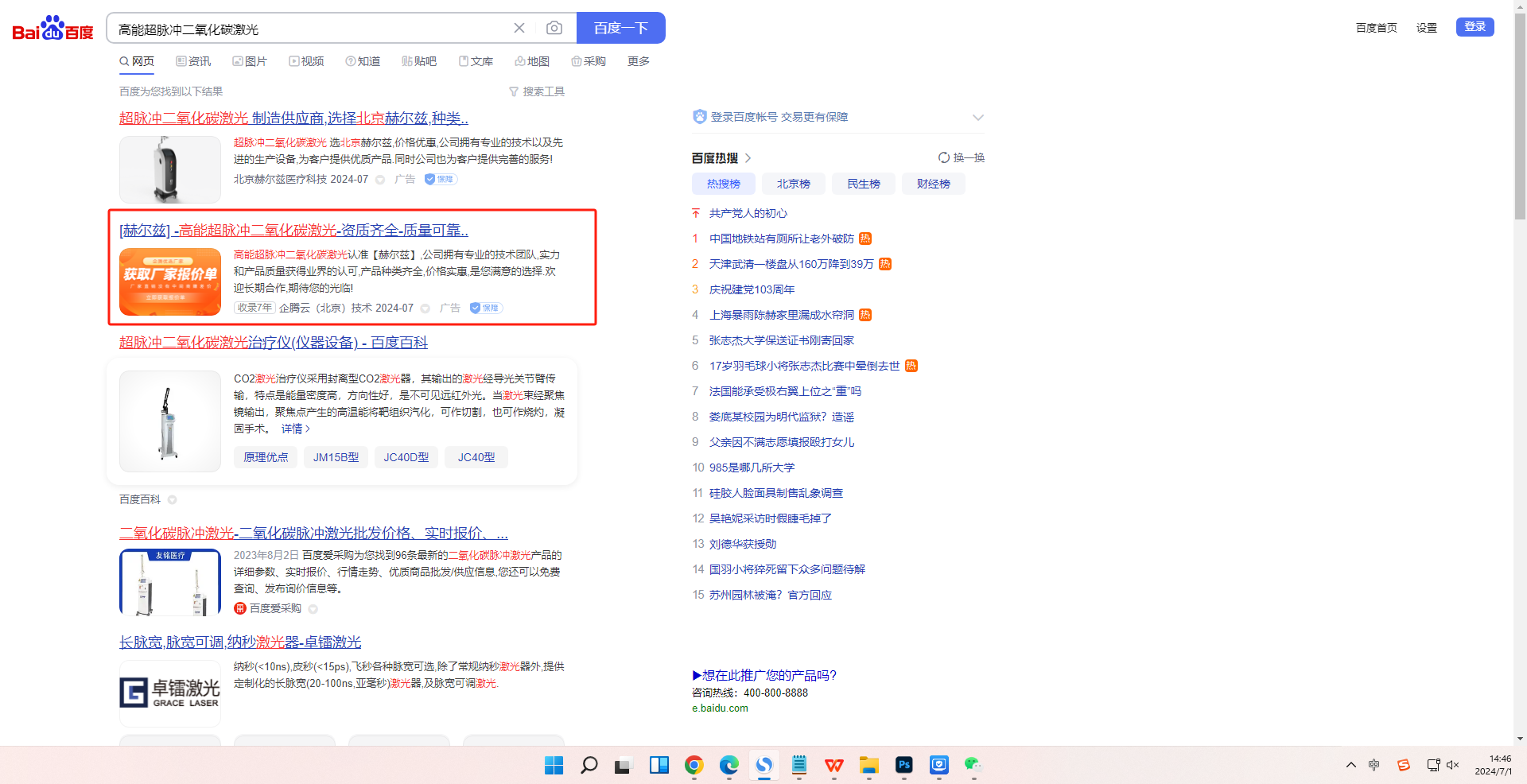Click the camera image search icon
1527x784 pixels.
(554, 29)
